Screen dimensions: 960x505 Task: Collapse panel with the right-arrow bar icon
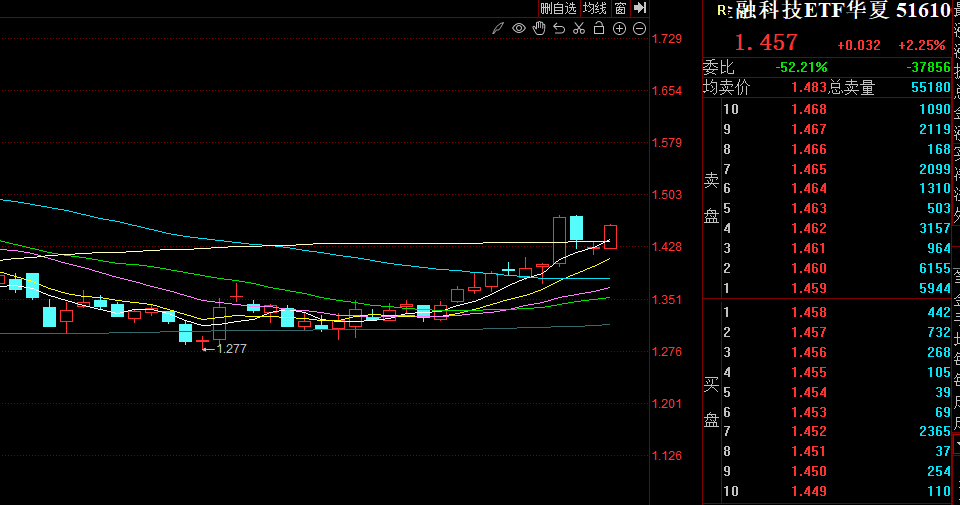(640, 8)
